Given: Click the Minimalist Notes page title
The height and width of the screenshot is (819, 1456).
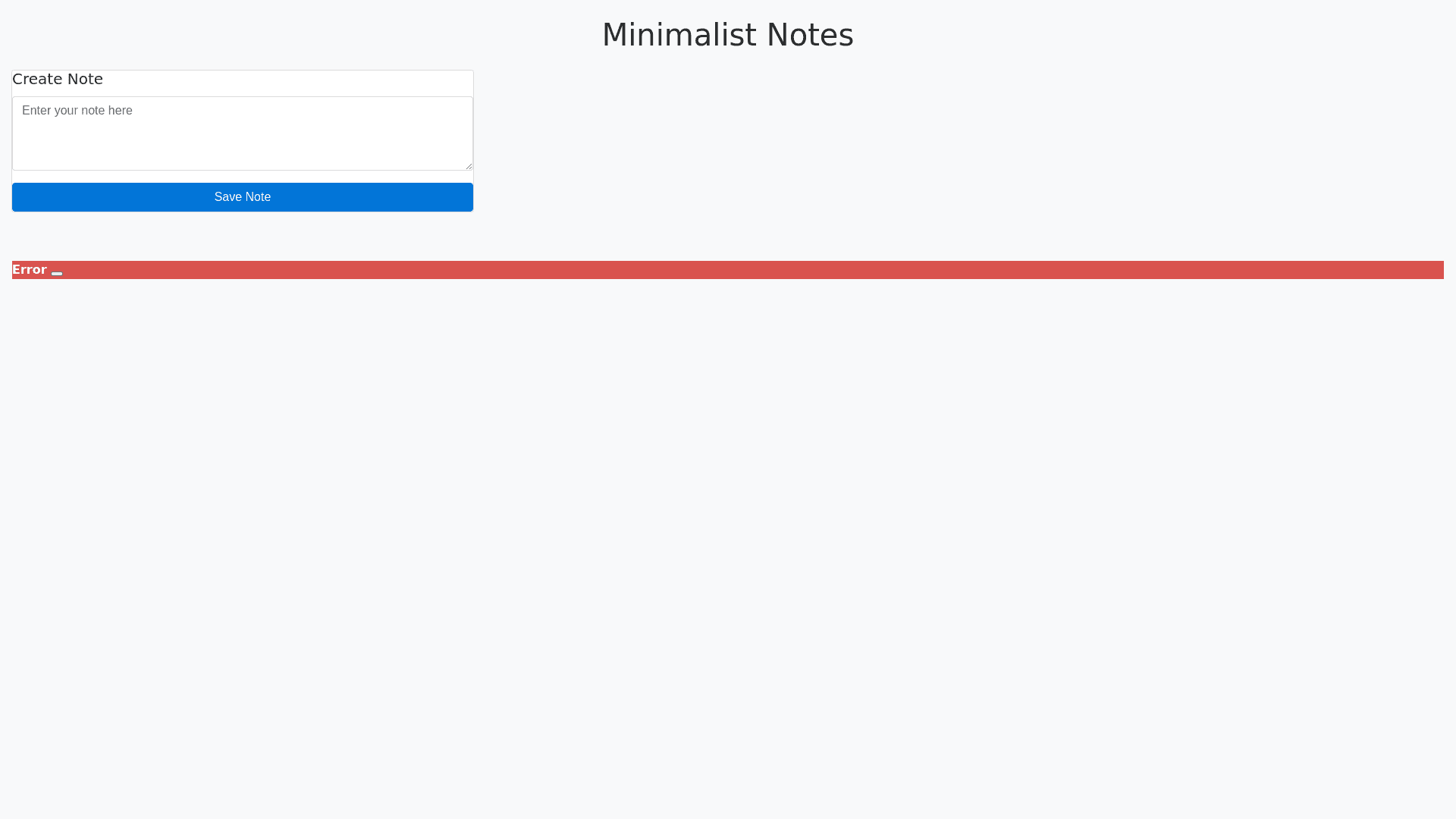Looking at the screenshot, I should [x=727, y=35].
